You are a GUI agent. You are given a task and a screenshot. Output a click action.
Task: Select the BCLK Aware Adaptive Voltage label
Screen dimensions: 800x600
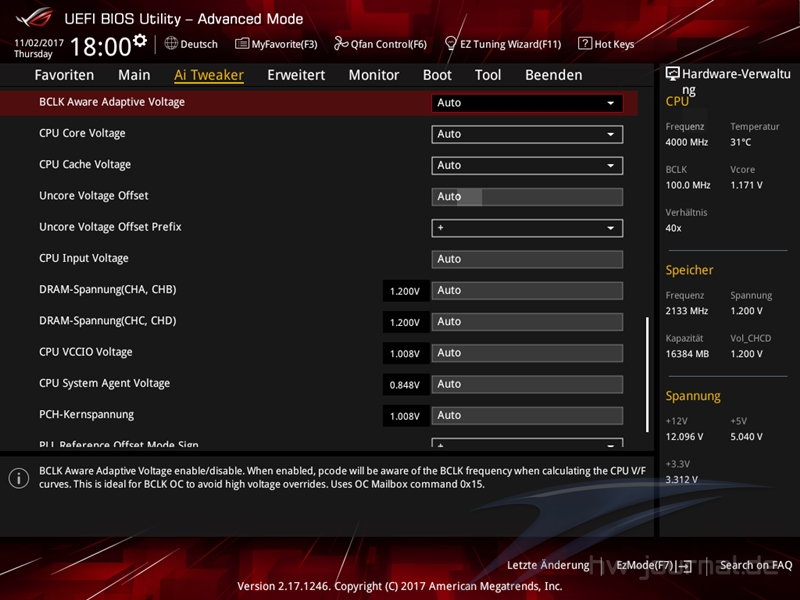coord(112,102)
